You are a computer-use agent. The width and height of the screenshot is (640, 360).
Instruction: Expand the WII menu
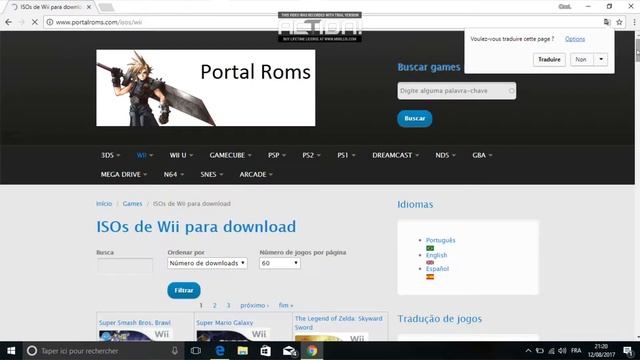[x=145, y=155]
